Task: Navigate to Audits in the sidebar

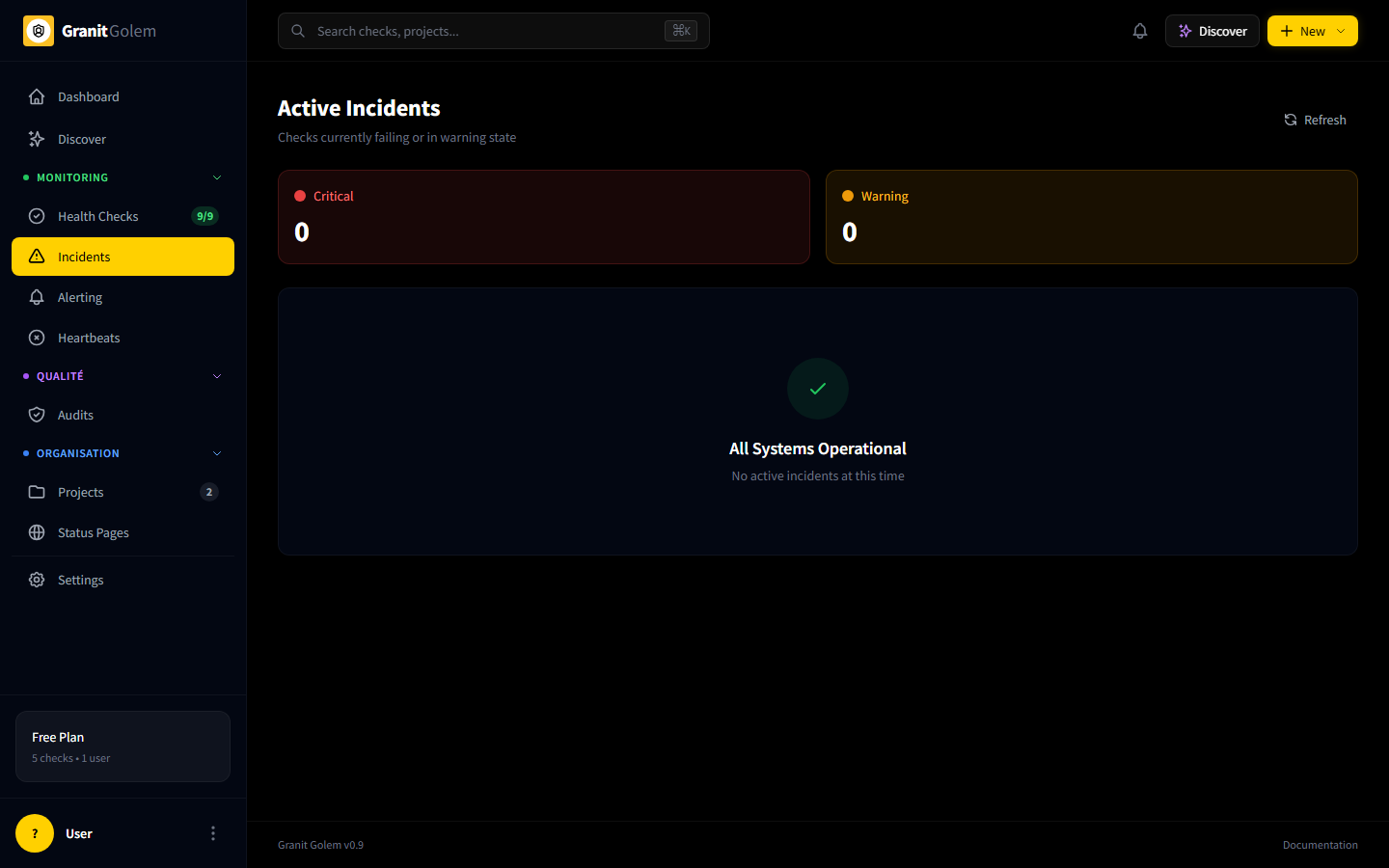Action: 123,415
